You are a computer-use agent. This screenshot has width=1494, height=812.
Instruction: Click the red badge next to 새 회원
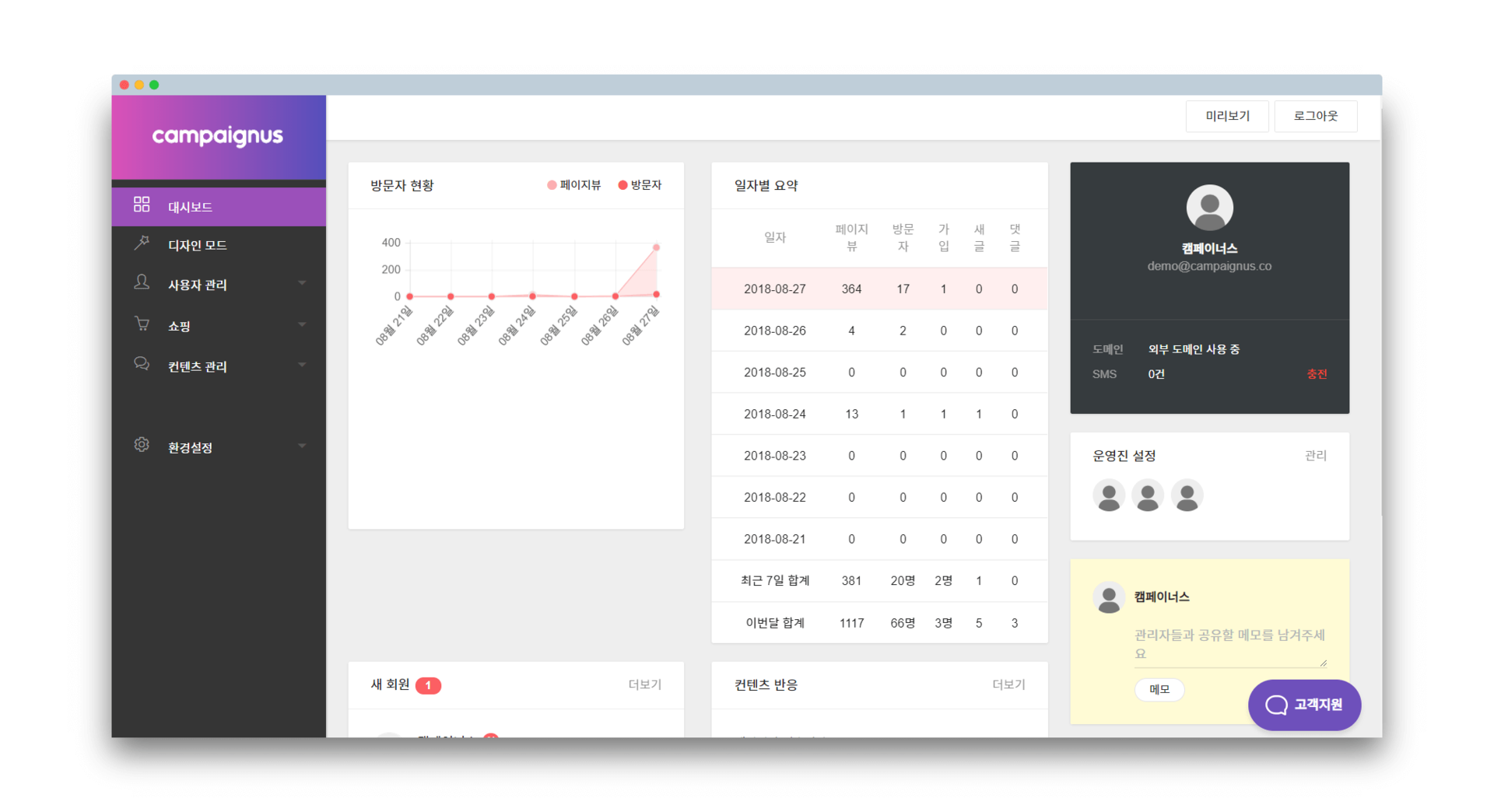(428, 685)
